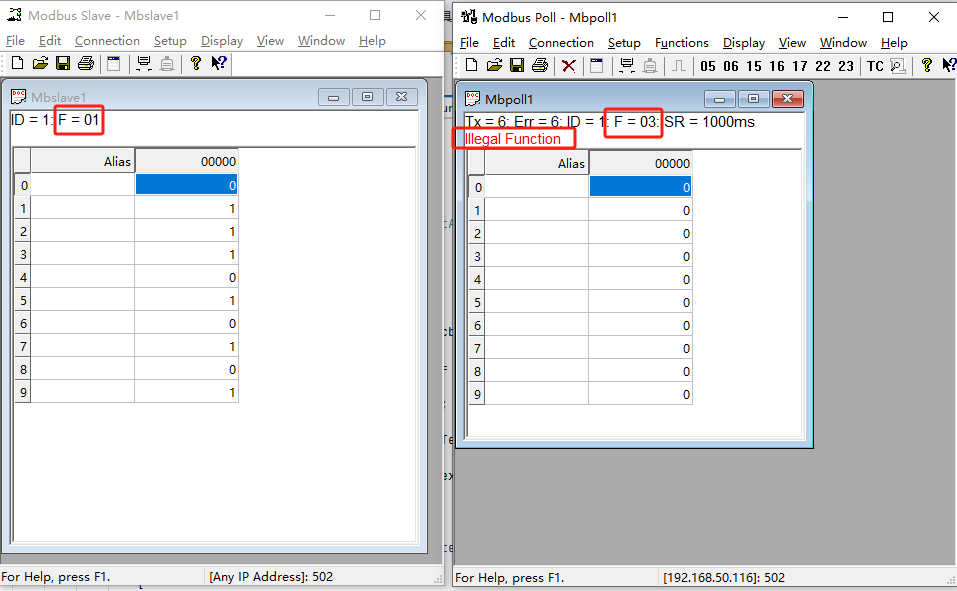Click function 05 write coil toolbar button
Viewport: 957px width, 591px height.
(708, 66)
